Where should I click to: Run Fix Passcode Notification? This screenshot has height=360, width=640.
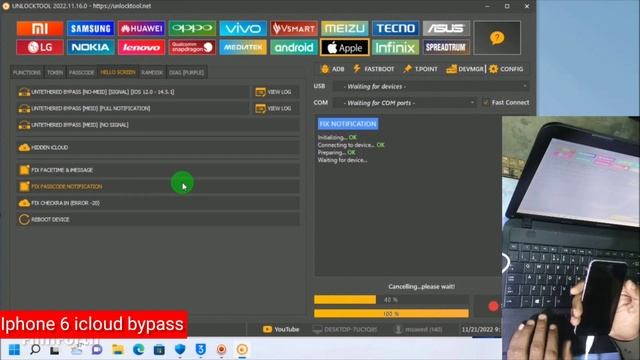(x=158, y=187)
